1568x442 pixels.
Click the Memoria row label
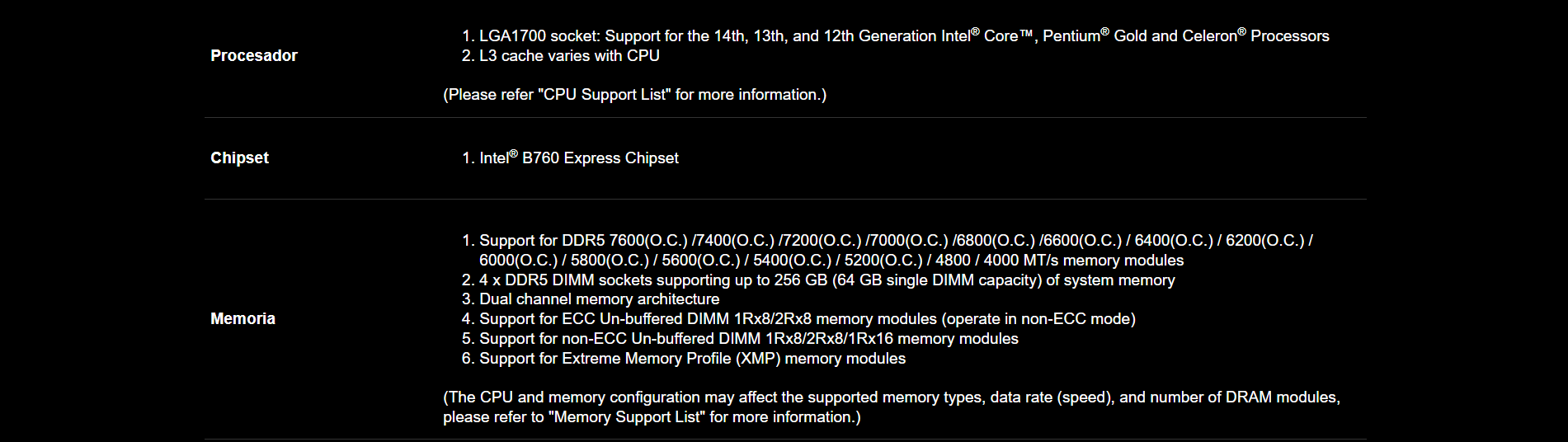pos(242,318)
